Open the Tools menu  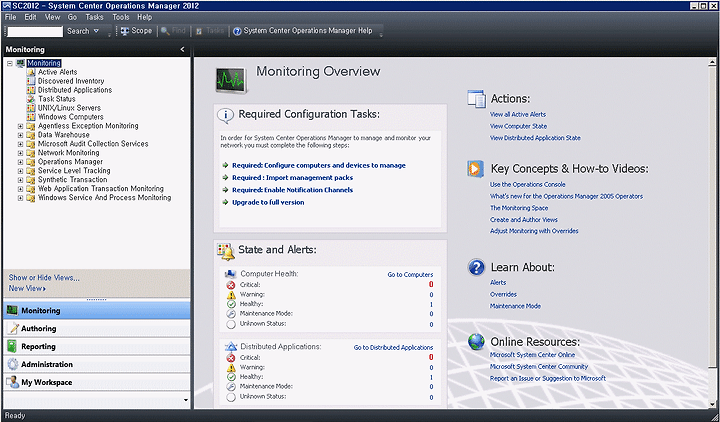121,17
